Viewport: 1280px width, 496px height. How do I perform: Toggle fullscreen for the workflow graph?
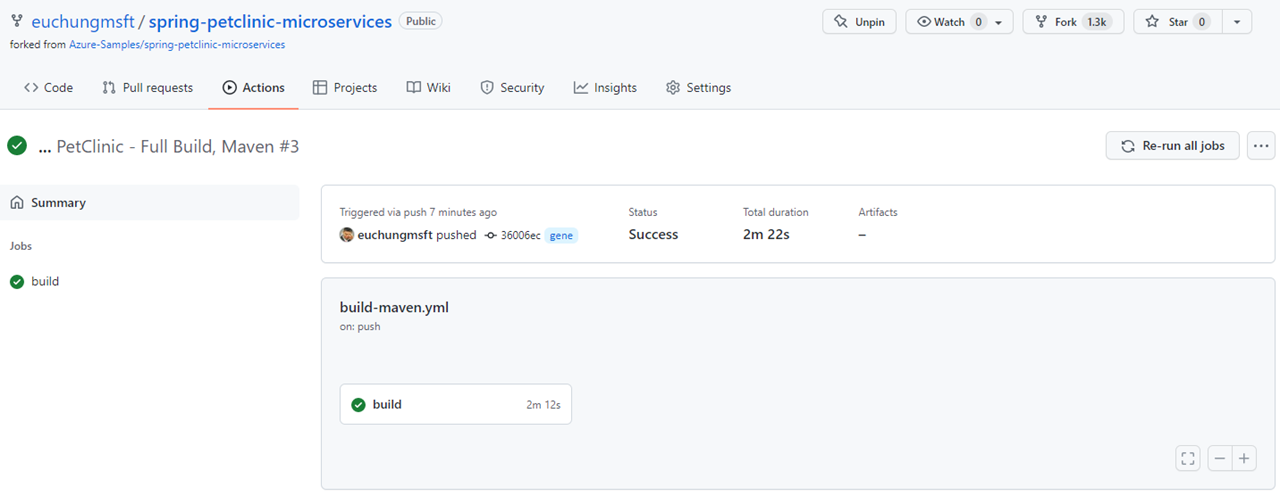1188,459
